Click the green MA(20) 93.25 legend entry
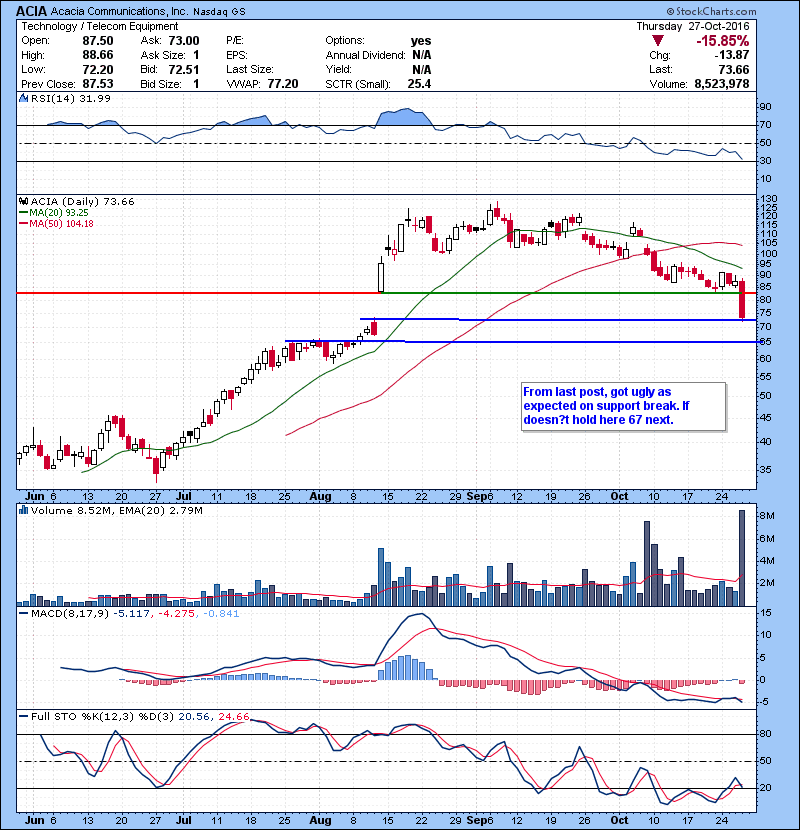Image resolution: width=800 pixels, height=830 pixels. (54, 213)
